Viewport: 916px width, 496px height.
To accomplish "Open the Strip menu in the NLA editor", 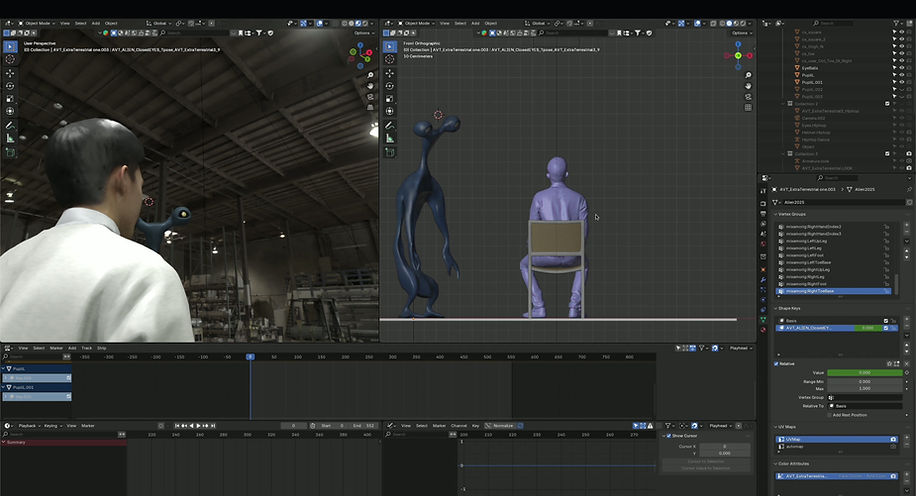I will 101,348.
